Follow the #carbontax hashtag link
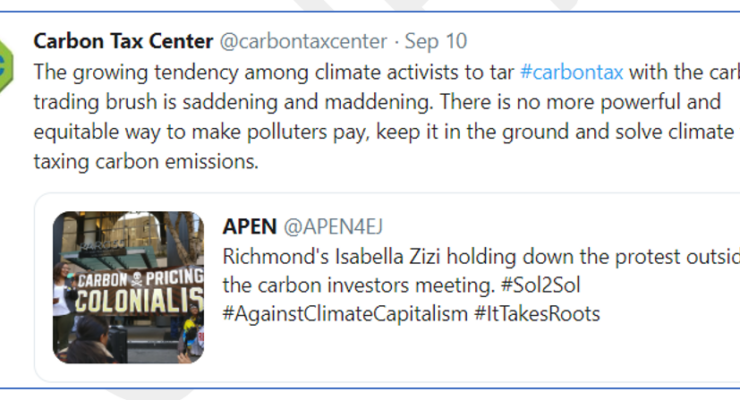The image size is (740, 400). tap(571, 73)
